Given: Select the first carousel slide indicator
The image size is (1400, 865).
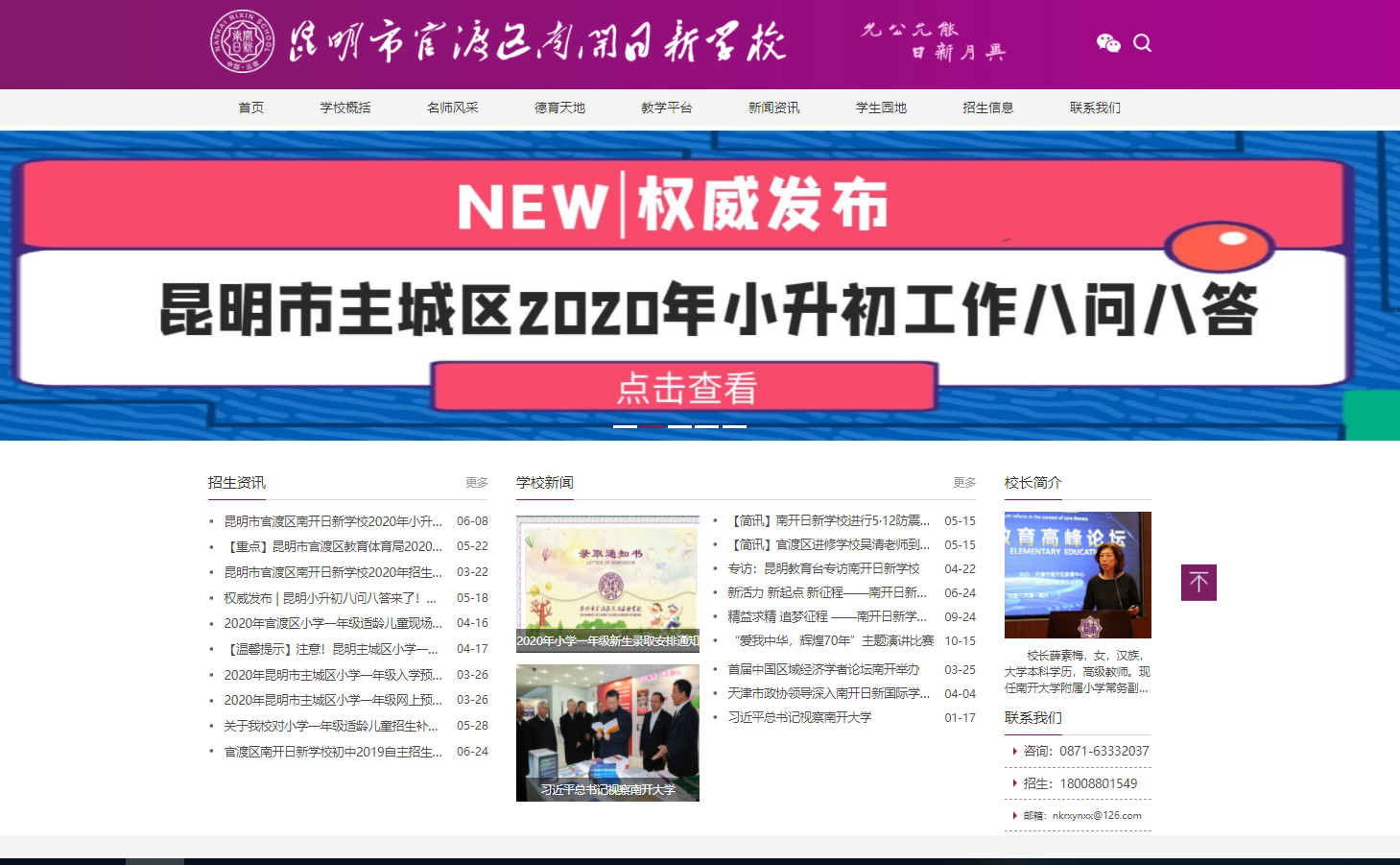Looking at the screenshot, I should pyautogui.click(x=625, y=425).
